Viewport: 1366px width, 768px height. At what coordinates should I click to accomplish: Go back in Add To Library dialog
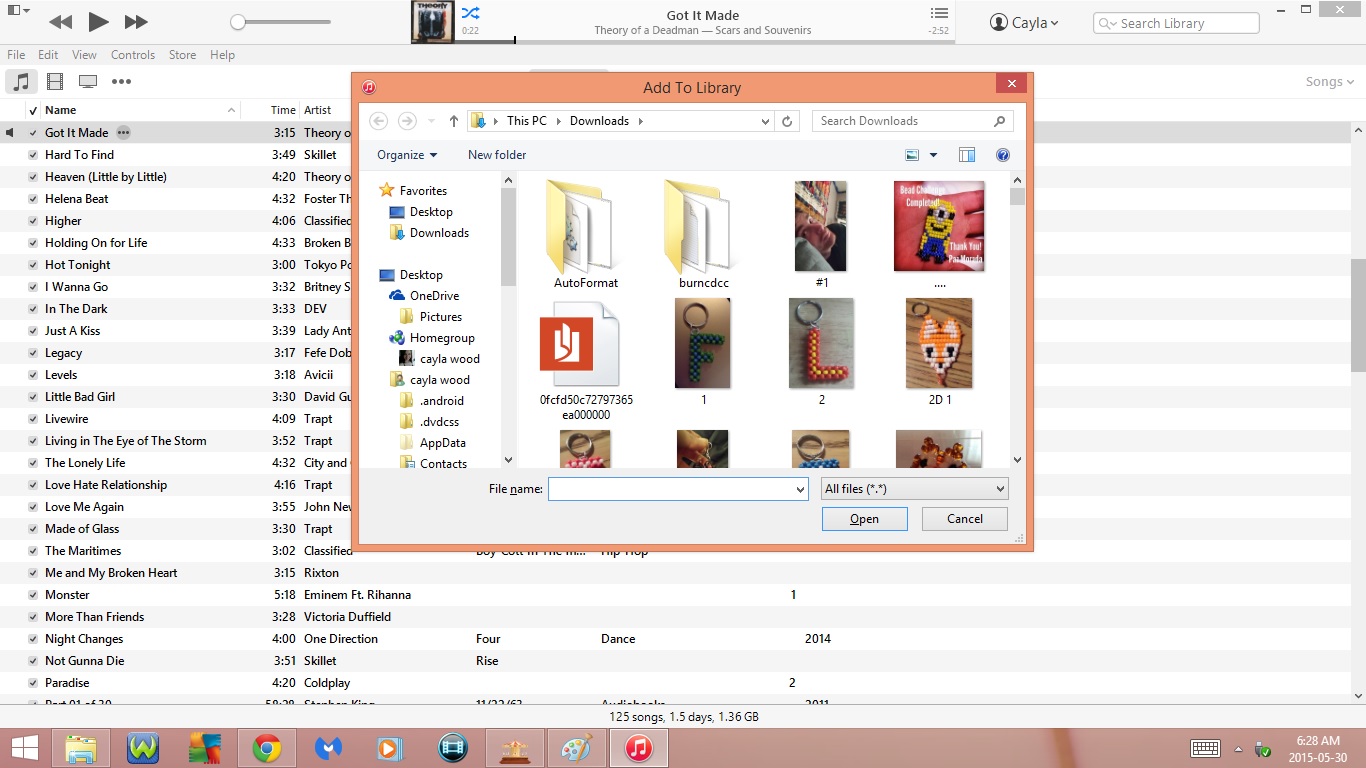378,121
